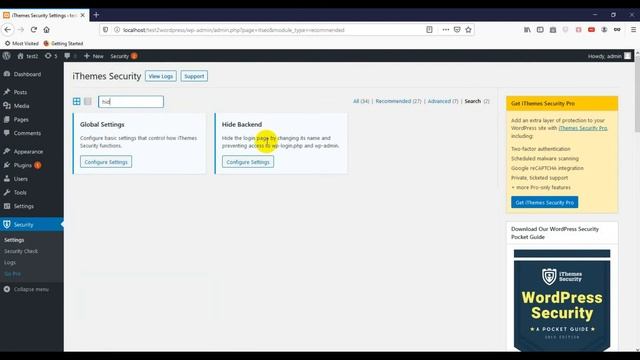640x360 pixels.
Task: Open Global Settings card title
Action: [102, 124]
